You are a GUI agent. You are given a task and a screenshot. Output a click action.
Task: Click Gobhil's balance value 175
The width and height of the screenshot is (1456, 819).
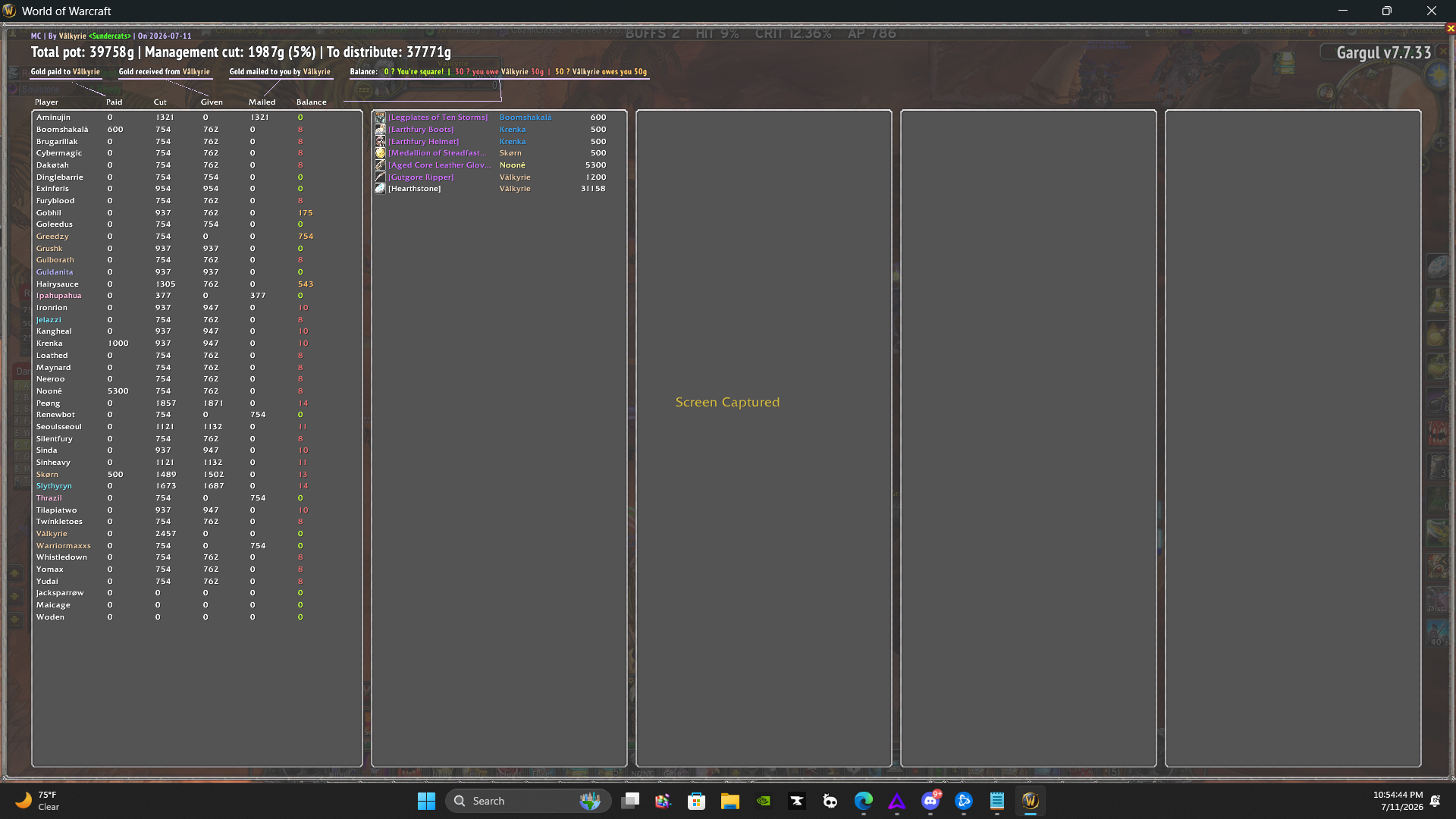pos(306,213)
